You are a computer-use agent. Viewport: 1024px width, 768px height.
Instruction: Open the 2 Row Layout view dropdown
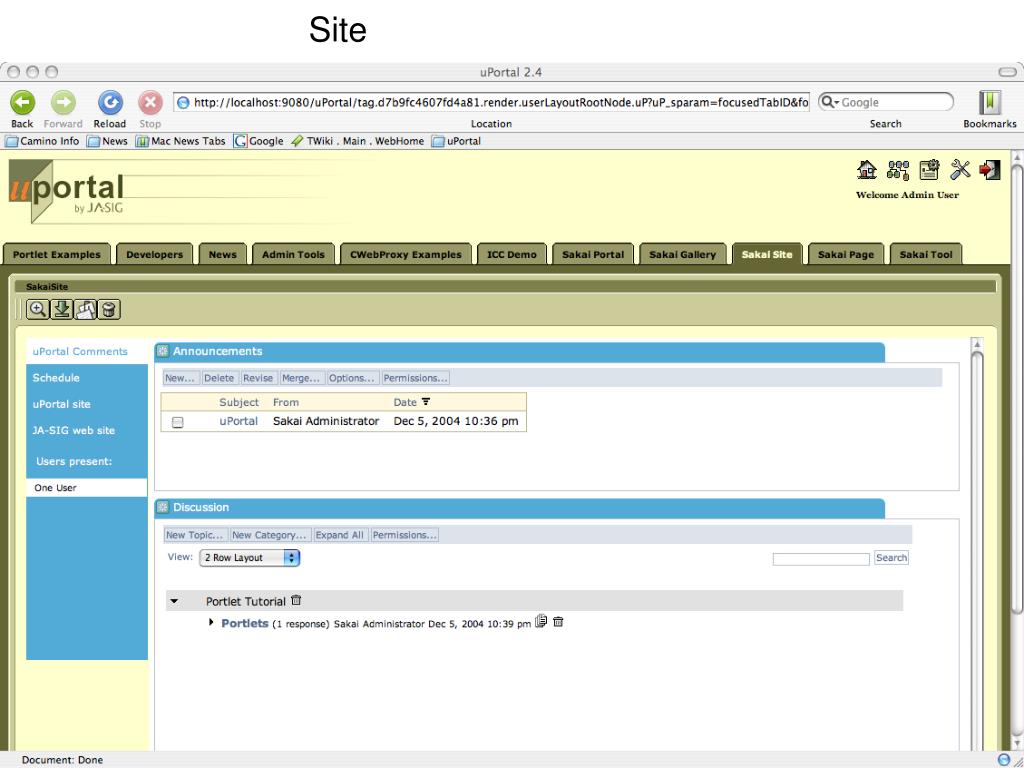(249, 558)
